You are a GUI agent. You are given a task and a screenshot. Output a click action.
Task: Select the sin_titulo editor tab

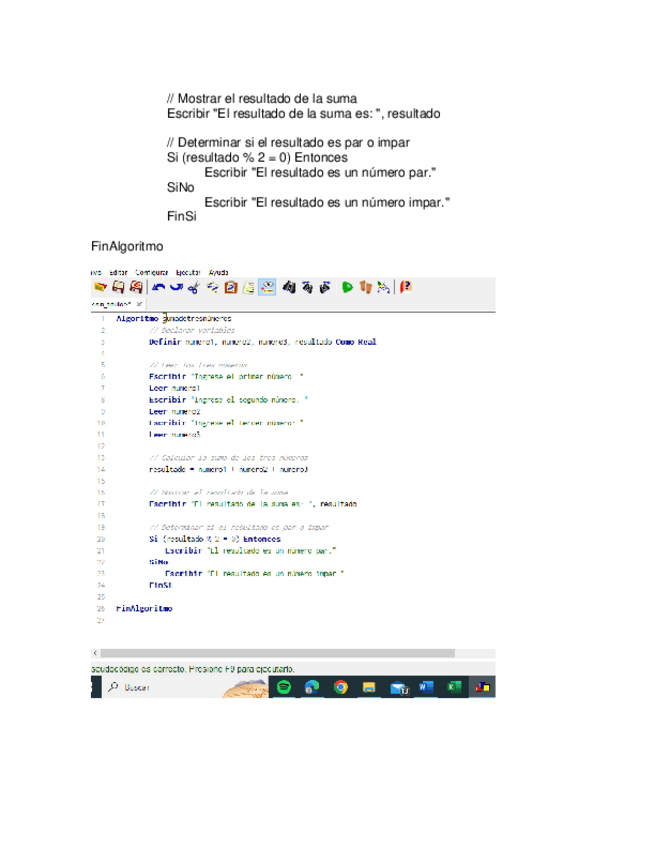click(x=111, y=304)
